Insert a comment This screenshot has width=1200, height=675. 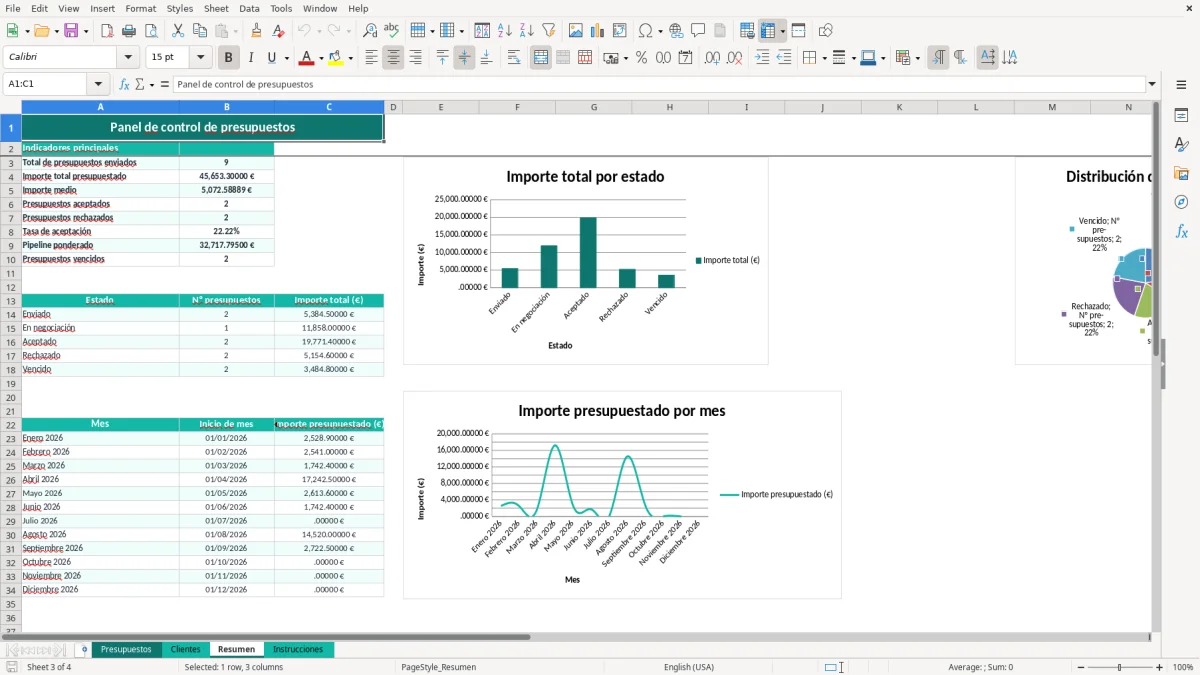pyautogui.click(x=698, y=31)
